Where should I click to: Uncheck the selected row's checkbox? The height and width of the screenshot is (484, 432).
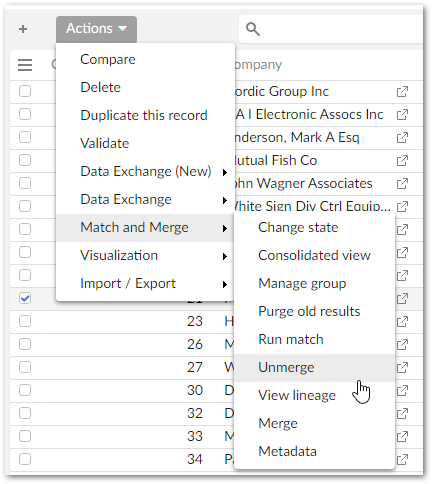pos(25,298)
